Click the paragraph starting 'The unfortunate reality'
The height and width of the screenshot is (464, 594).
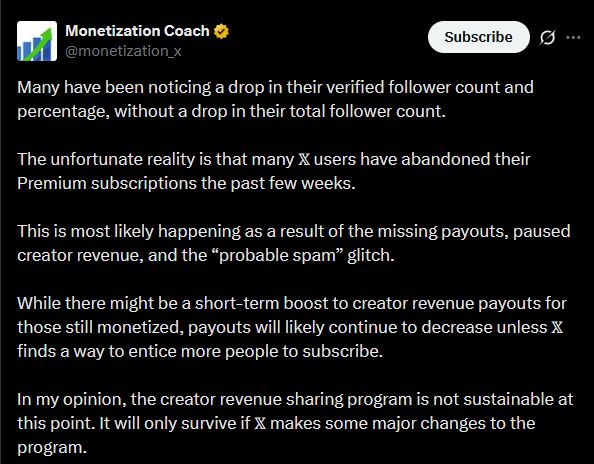tap(274, 171)
